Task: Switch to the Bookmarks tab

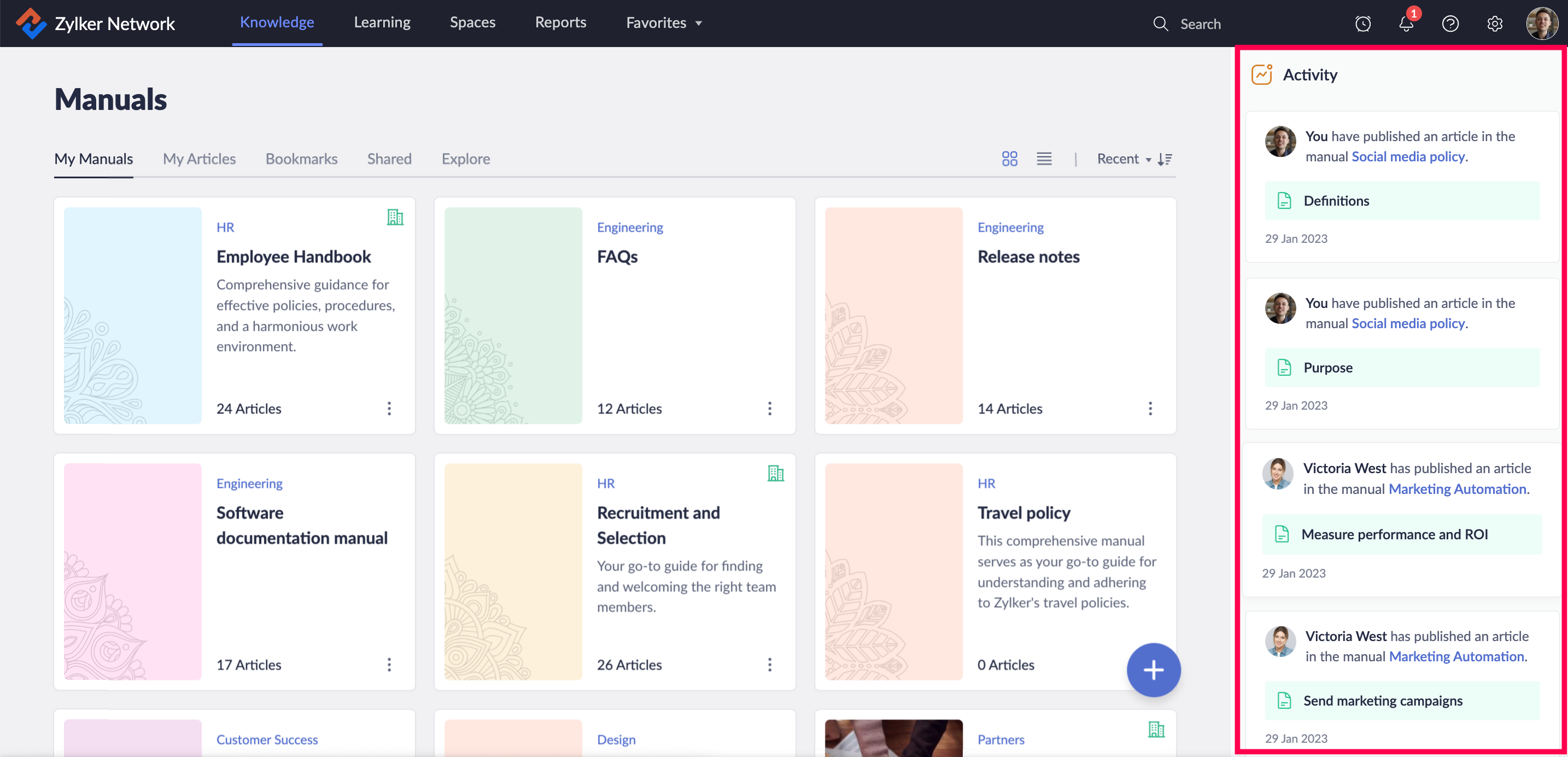Action: point(301,159)
